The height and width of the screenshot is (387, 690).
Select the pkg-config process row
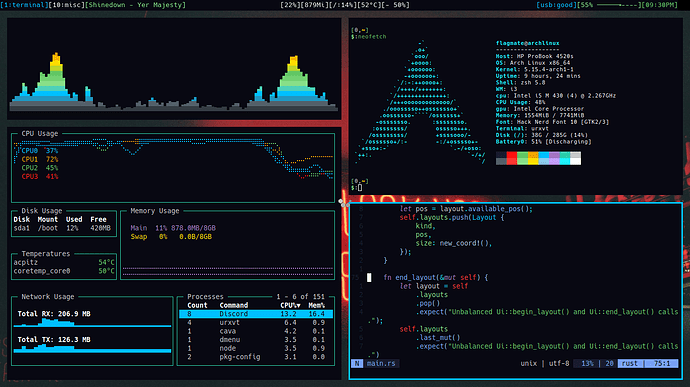point(256,357)
